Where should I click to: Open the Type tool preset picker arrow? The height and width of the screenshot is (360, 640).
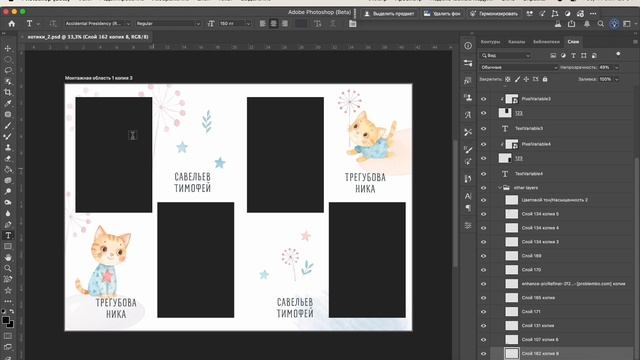pos(38,24)
